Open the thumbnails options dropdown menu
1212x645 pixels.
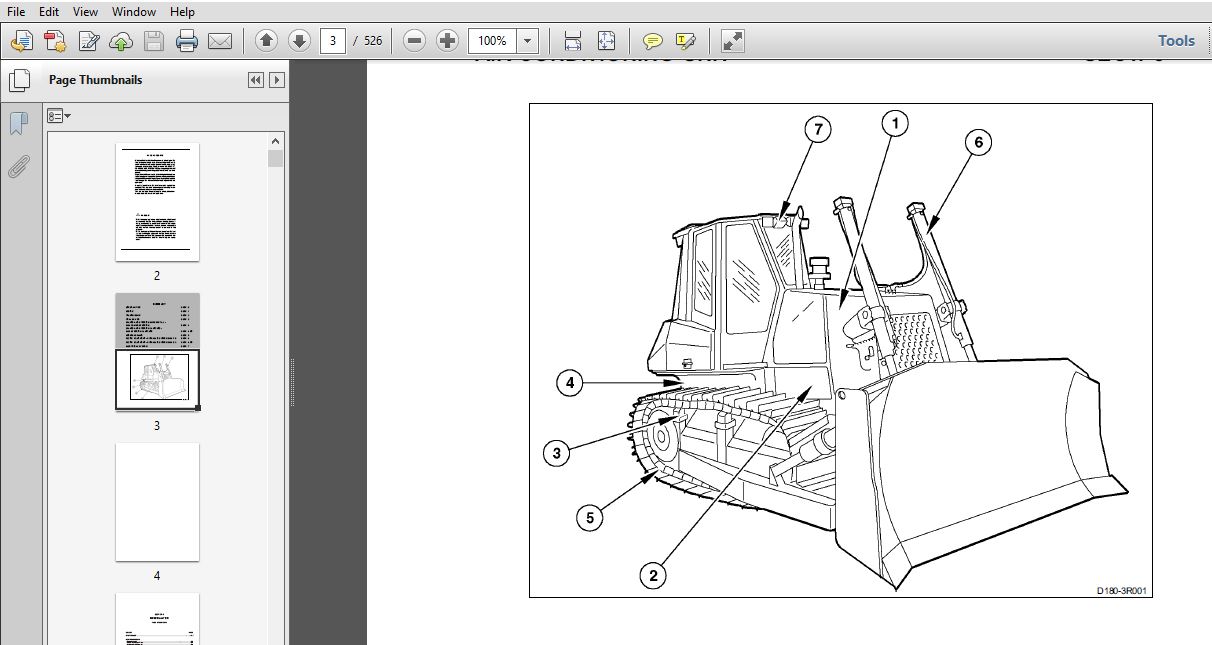point(59,116)
